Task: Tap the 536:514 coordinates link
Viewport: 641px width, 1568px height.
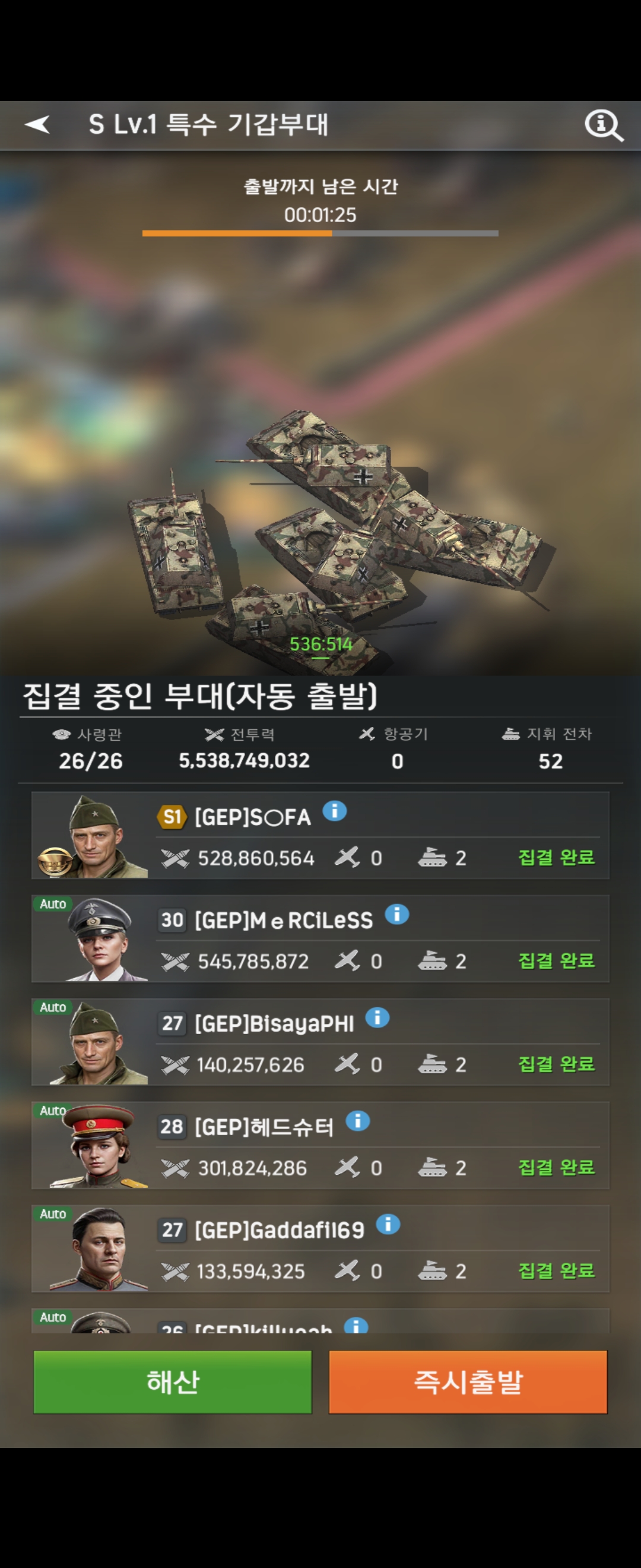Action: click(x=320, y=644)
